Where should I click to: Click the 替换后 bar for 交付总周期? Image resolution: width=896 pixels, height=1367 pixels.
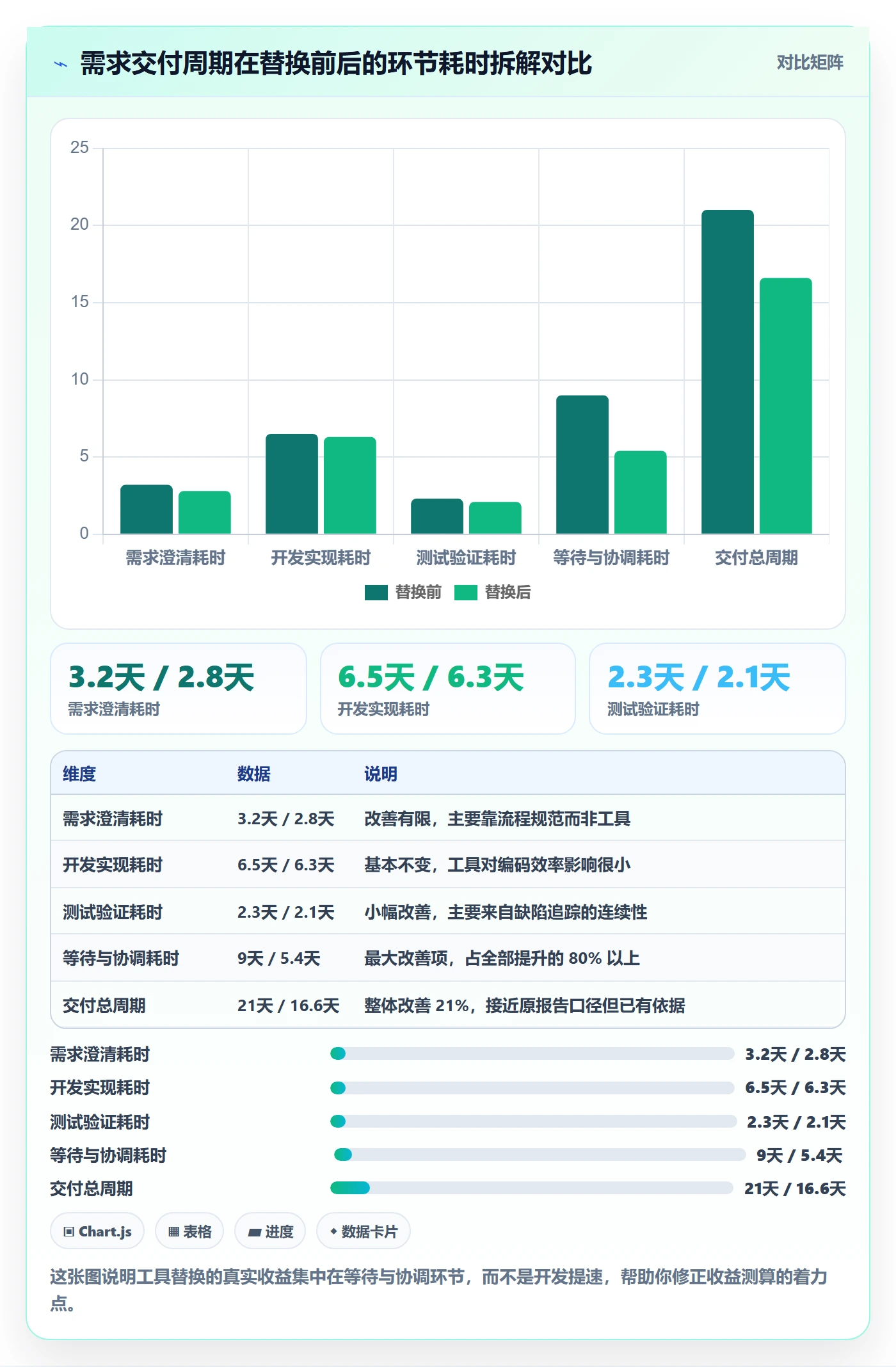(786, 406)
